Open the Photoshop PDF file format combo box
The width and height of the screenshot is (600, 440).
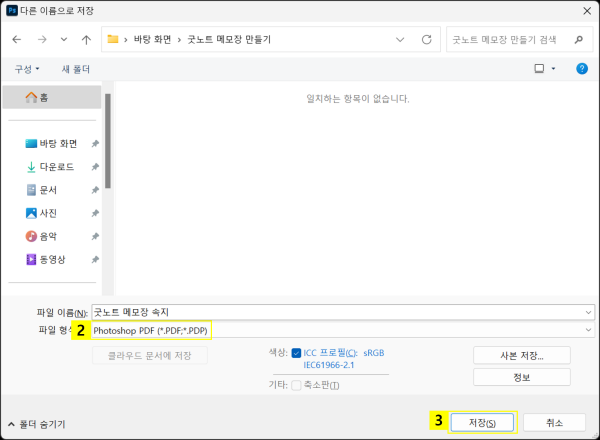coord(343,330)
